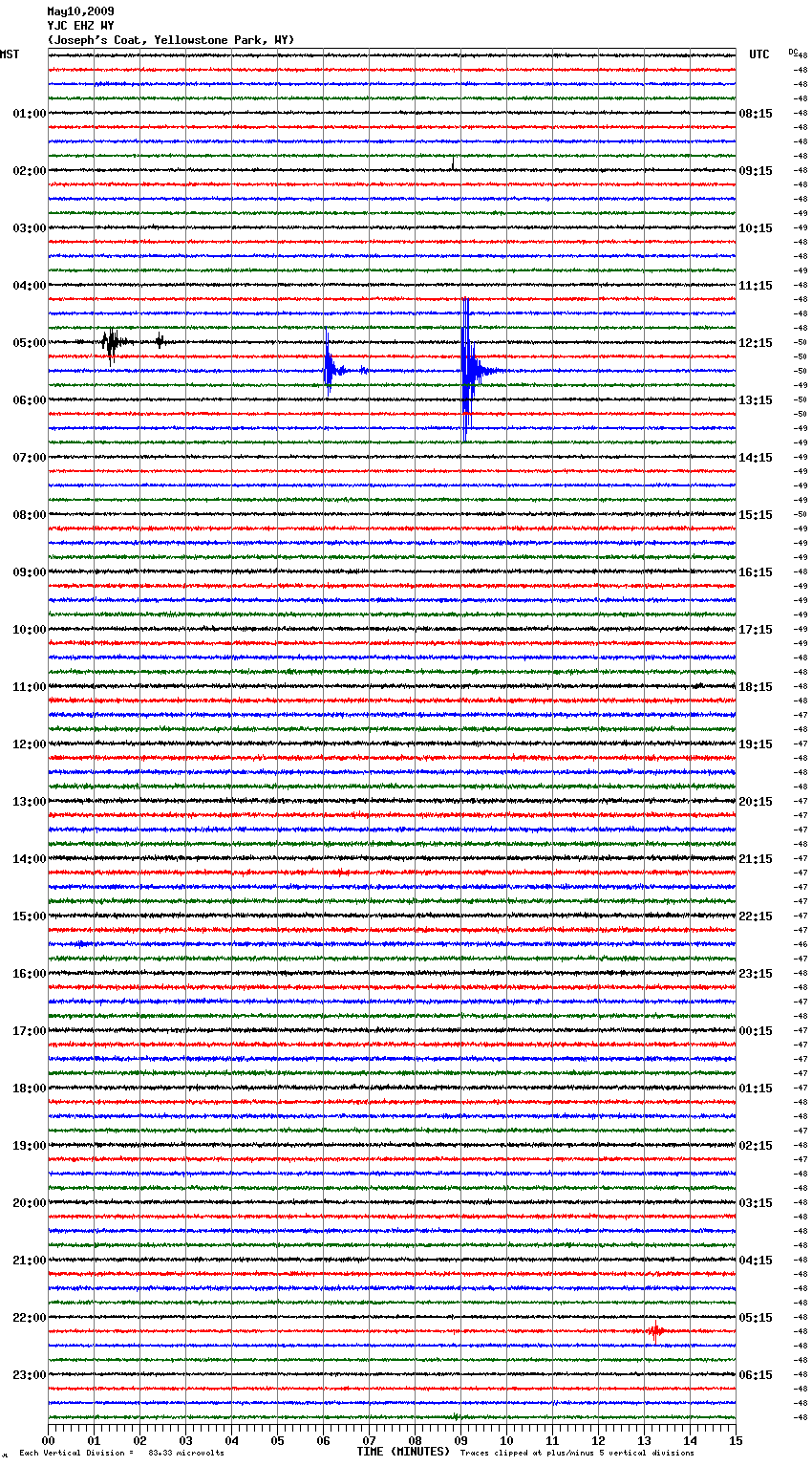Image resolution: width=812 pixels, height=1466 pixels.
Task: Click the 08:15 UTC time label
Action: pos(756,114)
